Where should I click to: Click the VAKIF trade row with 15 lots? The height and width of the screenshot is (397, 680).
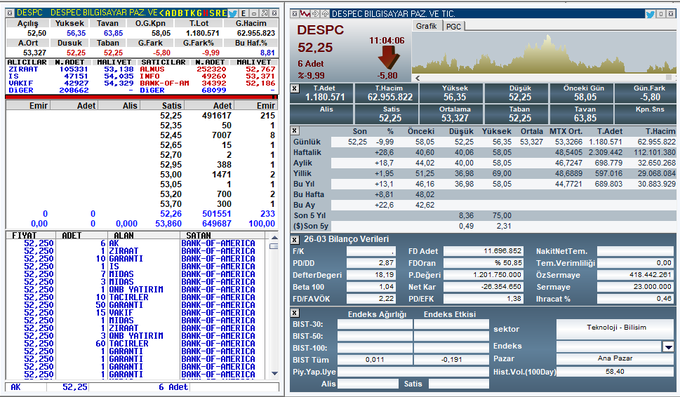click(x=136, y=312)
